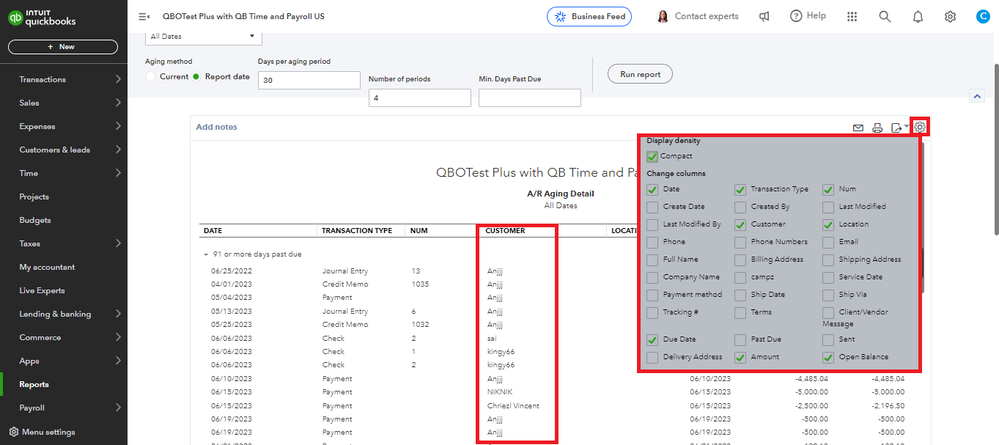The width and height of the screenshot is (999, 445).
Task: Collapse the 91 or more days group
Action: [x=206, y=254]
